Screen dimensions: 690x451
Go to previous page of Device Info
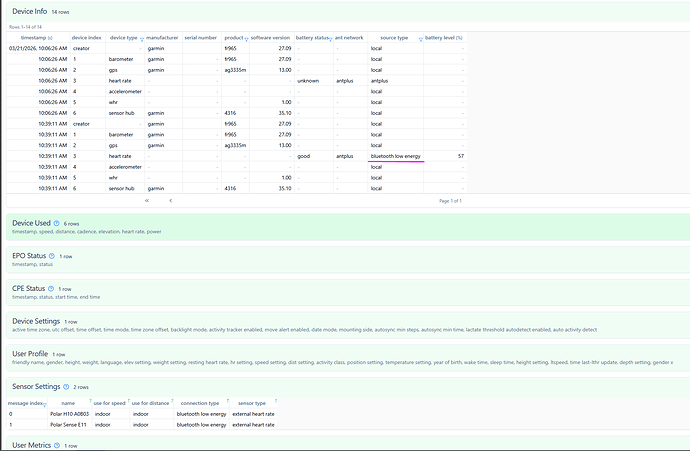(x=170, y=201)
